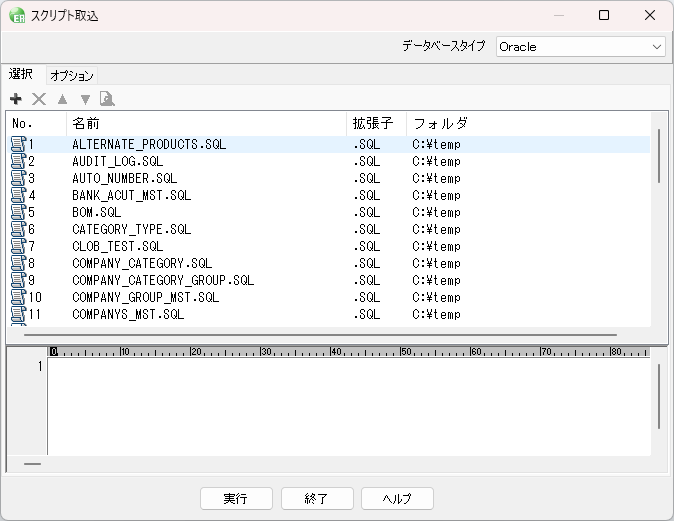674x521 pixels.
Task: Select ALTERNATE_PRODUCTS.SQL file name
Action: tap(149, 144)
